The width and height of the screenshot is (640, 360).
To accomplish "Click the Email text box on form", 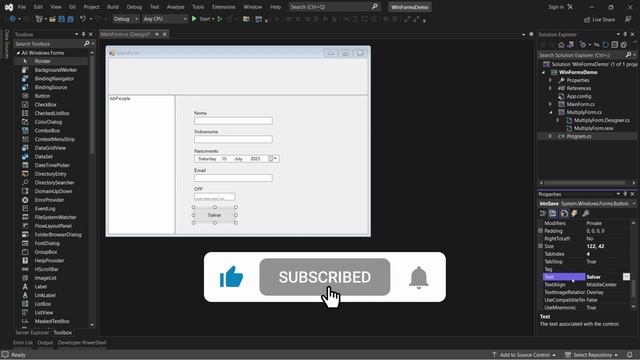I will point(233,178).
